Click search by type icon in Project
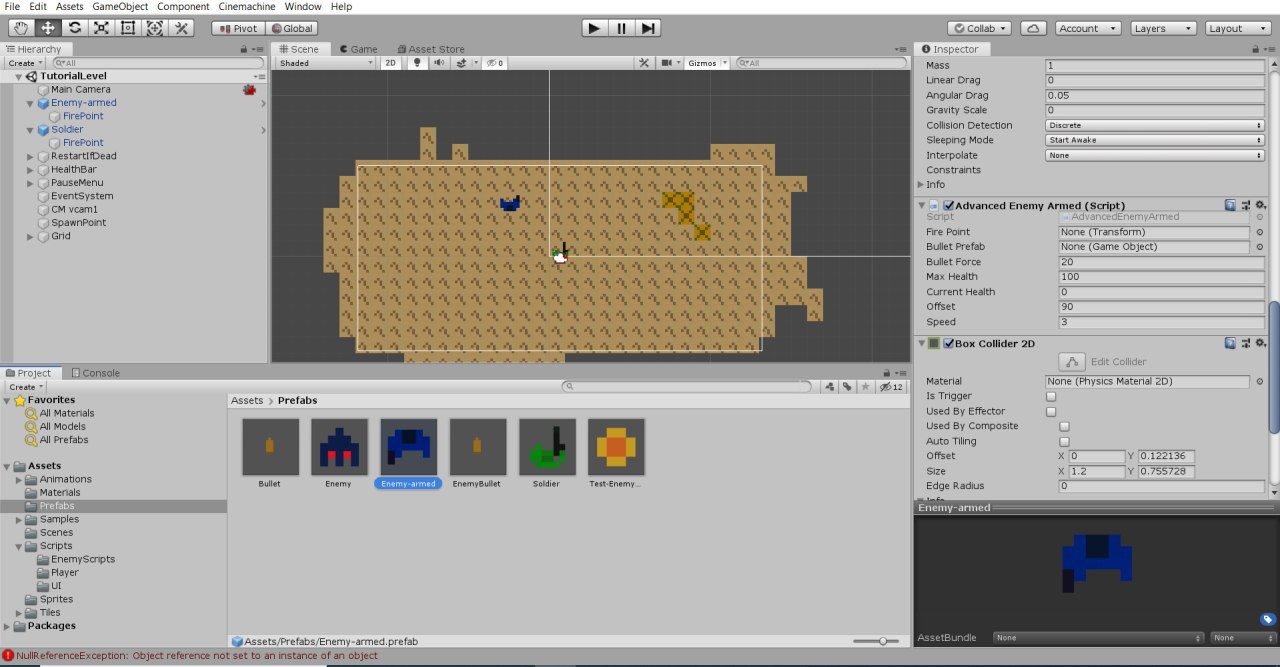The width and height of the screenshot is (1280, 667). [x=829, y=386]
